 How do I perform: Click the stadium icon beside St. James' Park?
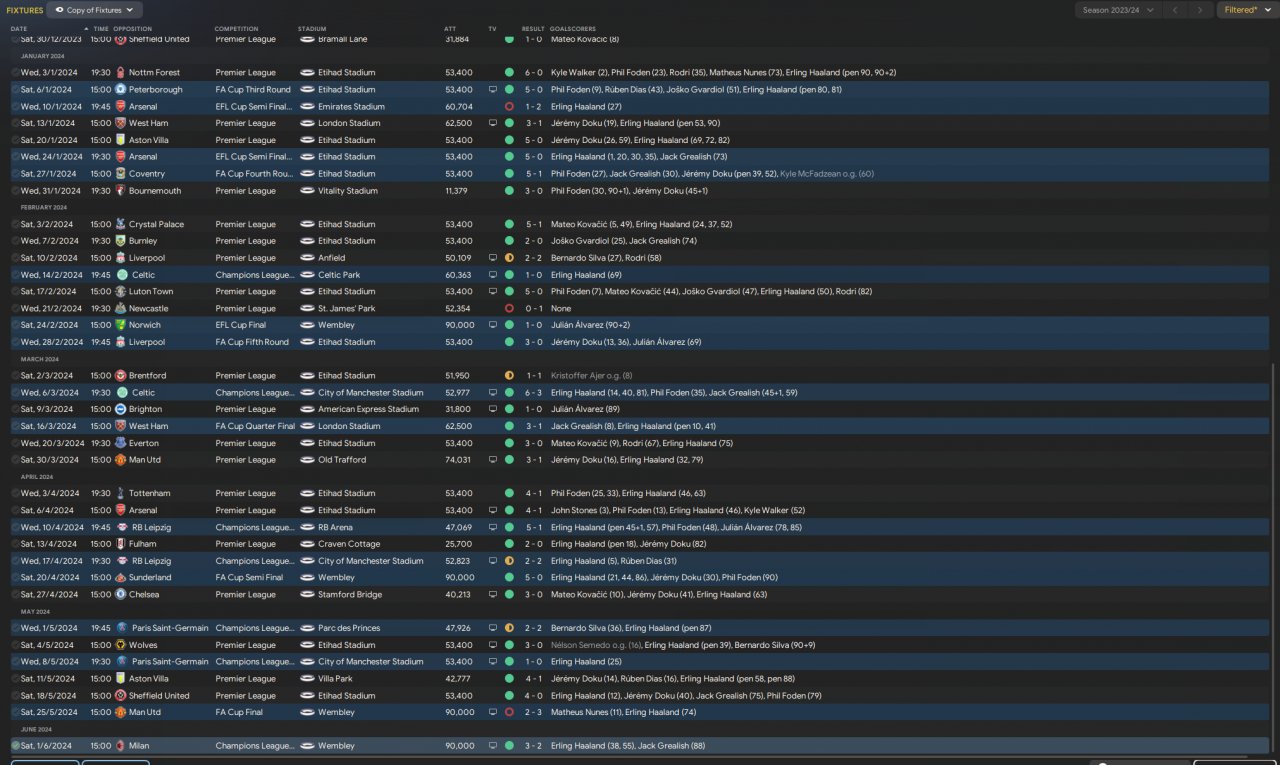tap(307, 309)
